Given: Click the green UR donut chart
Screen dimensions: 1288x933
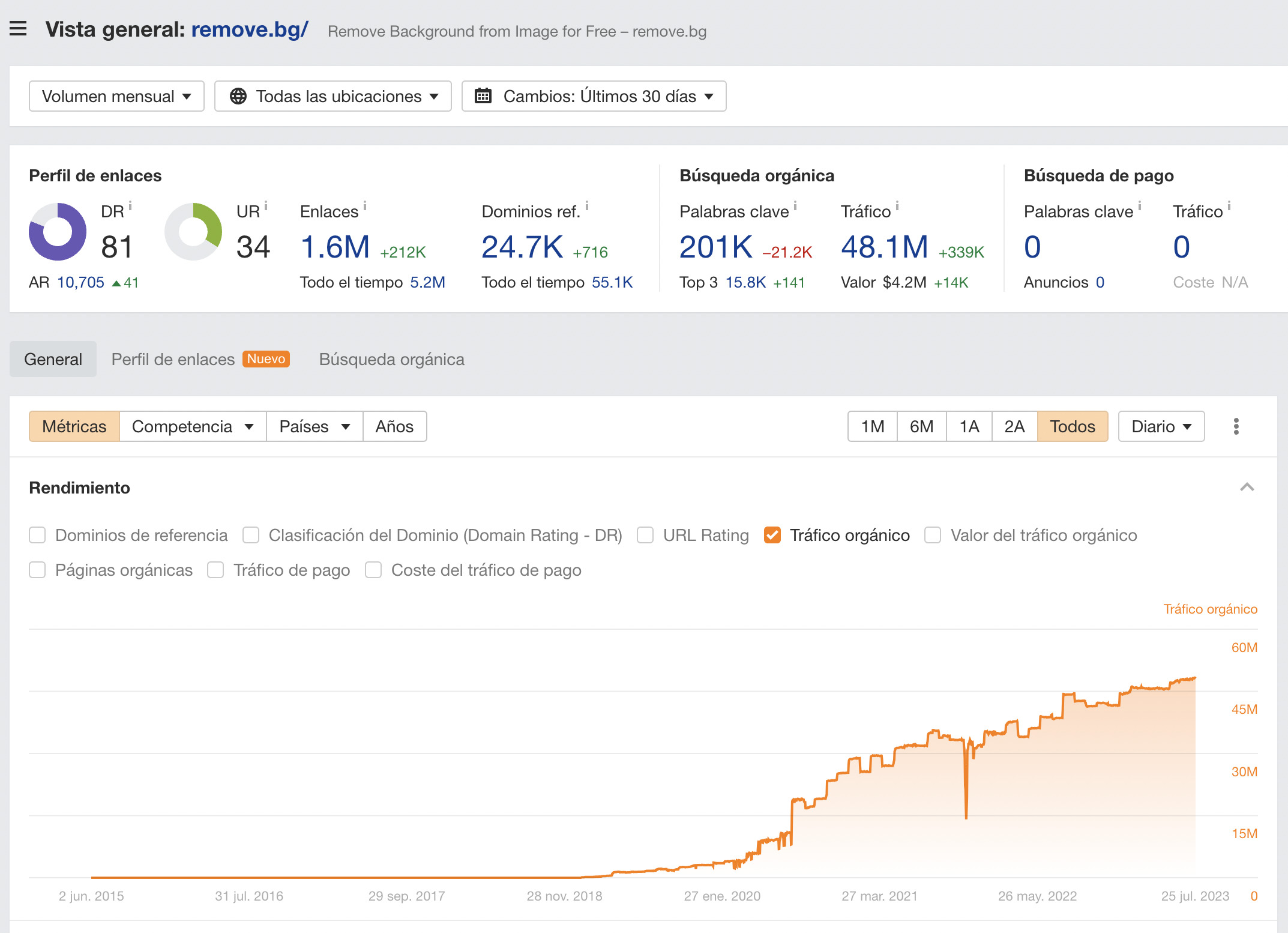Looking at the screenshot, I should pos(193,231).
